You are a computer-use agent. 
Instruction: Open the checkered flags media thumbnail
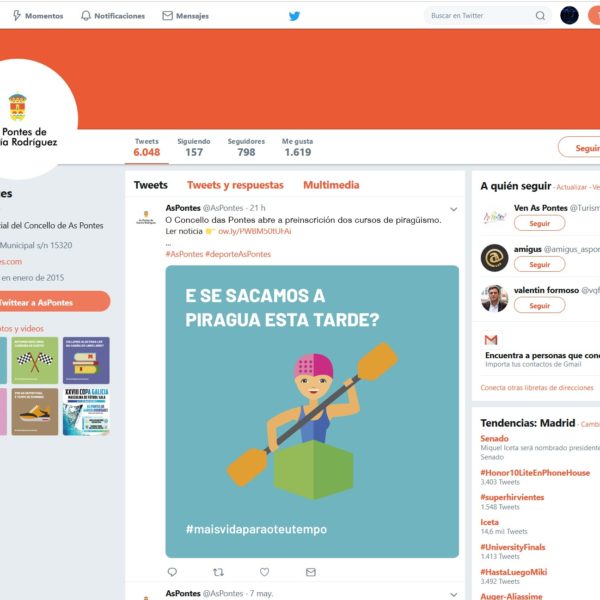[x=35, y=360]
